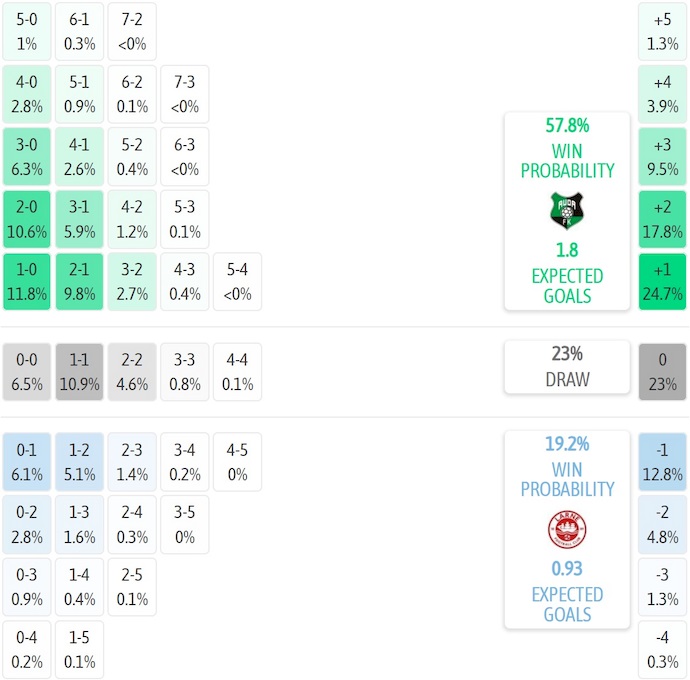Pick the 0-0 scoreline tile
This screenshot has height=680, width=690.
pos(27,372)
